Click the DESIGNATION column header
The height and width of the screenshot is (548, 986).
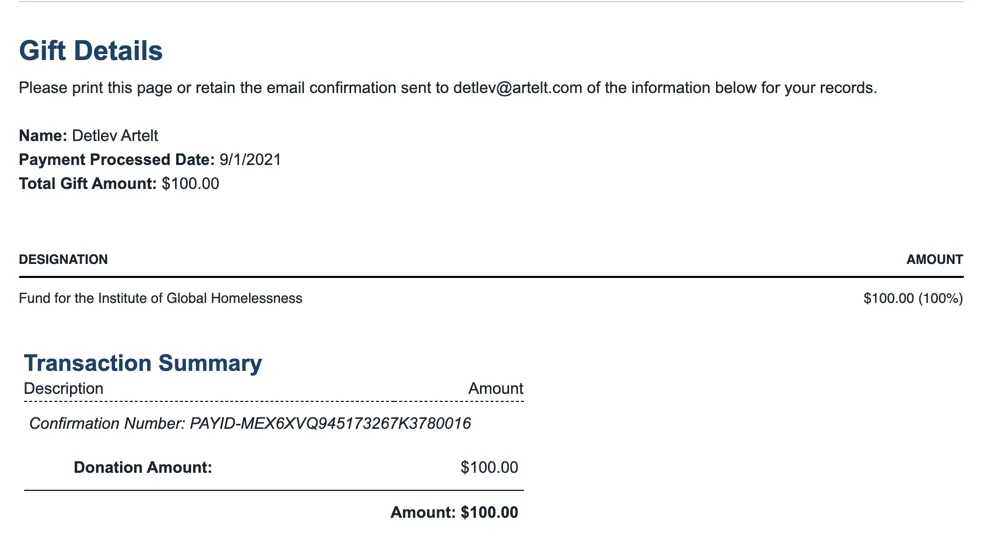point(63,259)
